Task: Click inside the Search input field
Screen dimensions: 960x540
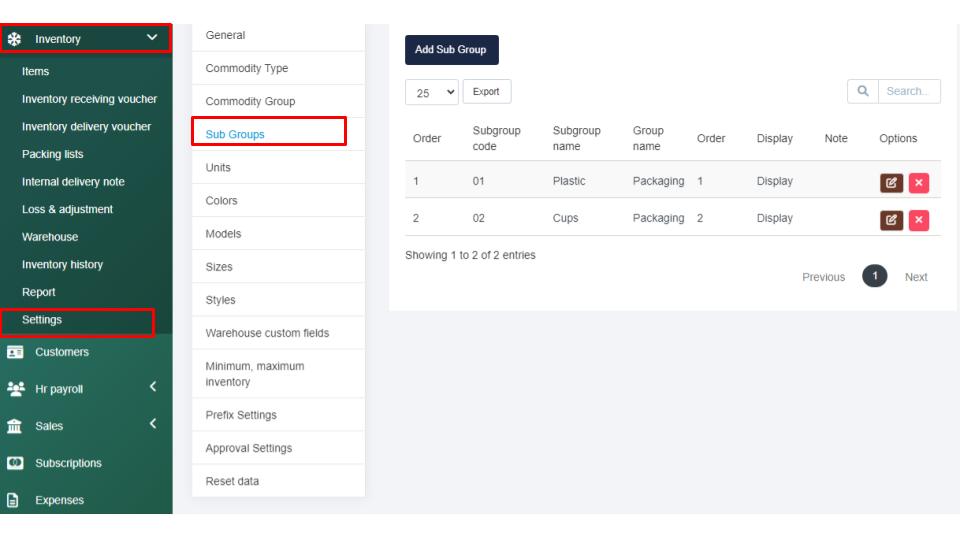Action: 908,92
